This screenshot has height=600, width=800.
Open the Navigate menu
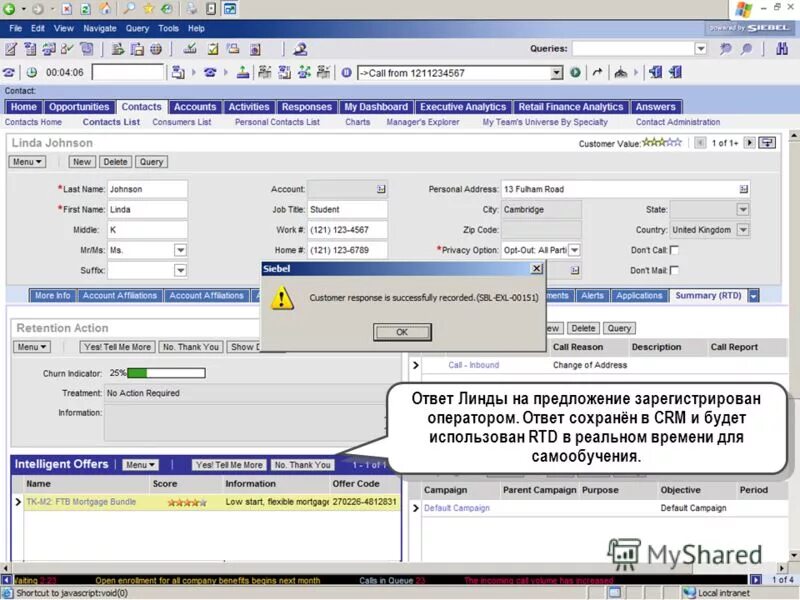click(100, 29)
